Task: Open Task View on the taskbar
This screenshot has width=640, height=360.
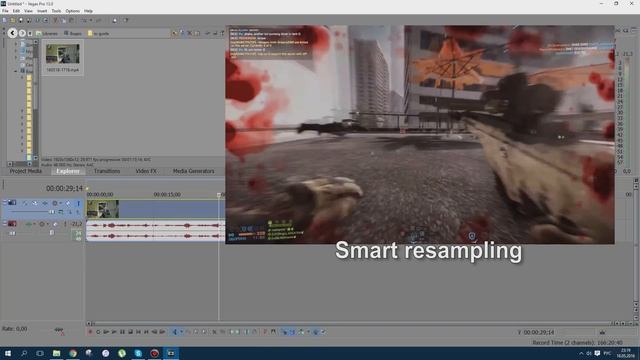Action: click(x=40, y=353)
